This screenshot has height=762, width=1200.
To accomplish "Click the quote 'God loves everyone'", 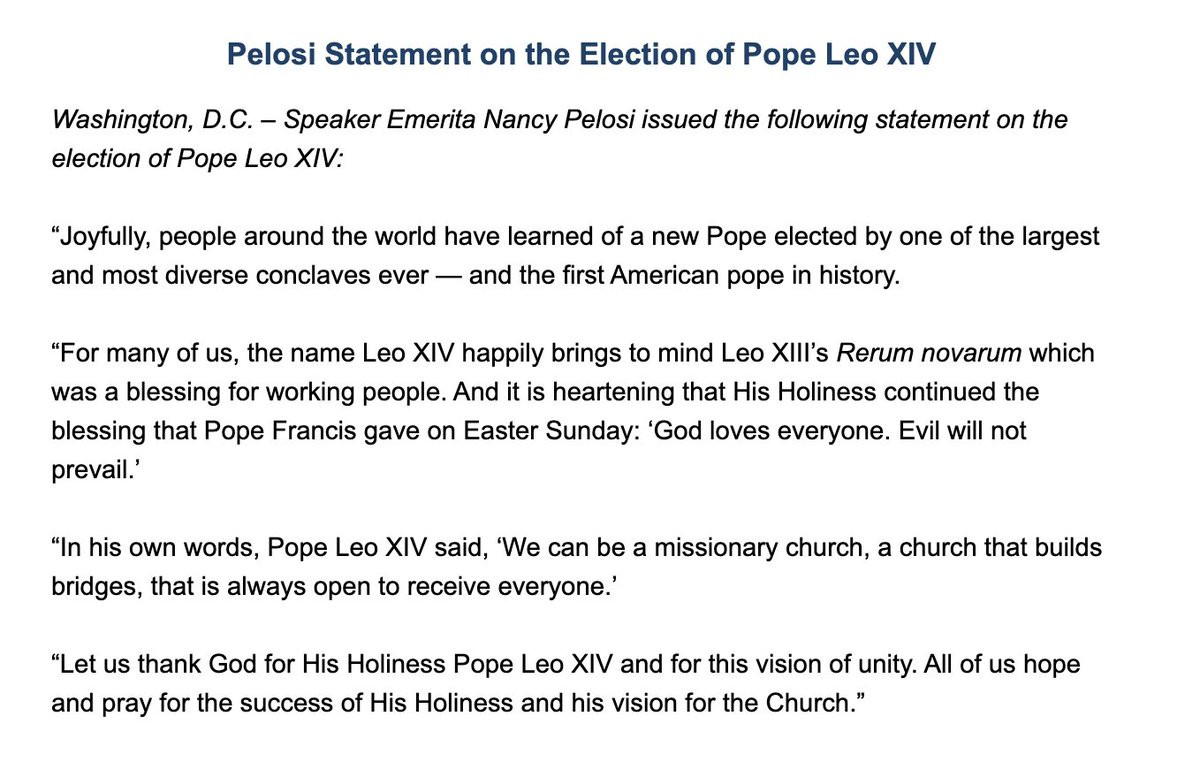I will pyautogui.click(x=750, y=431).
